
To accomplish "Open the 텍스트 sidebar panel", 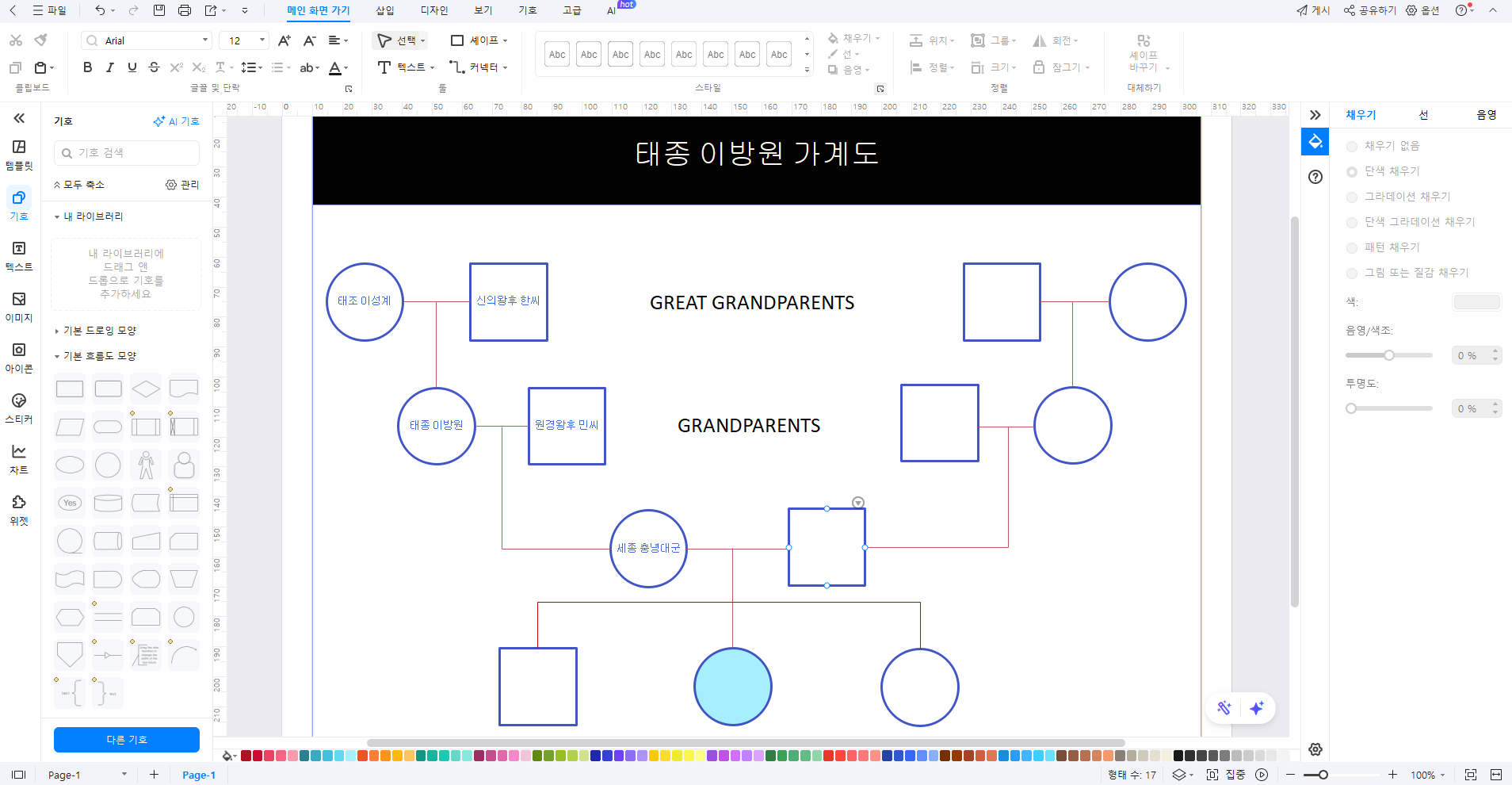I will [19, 257].
